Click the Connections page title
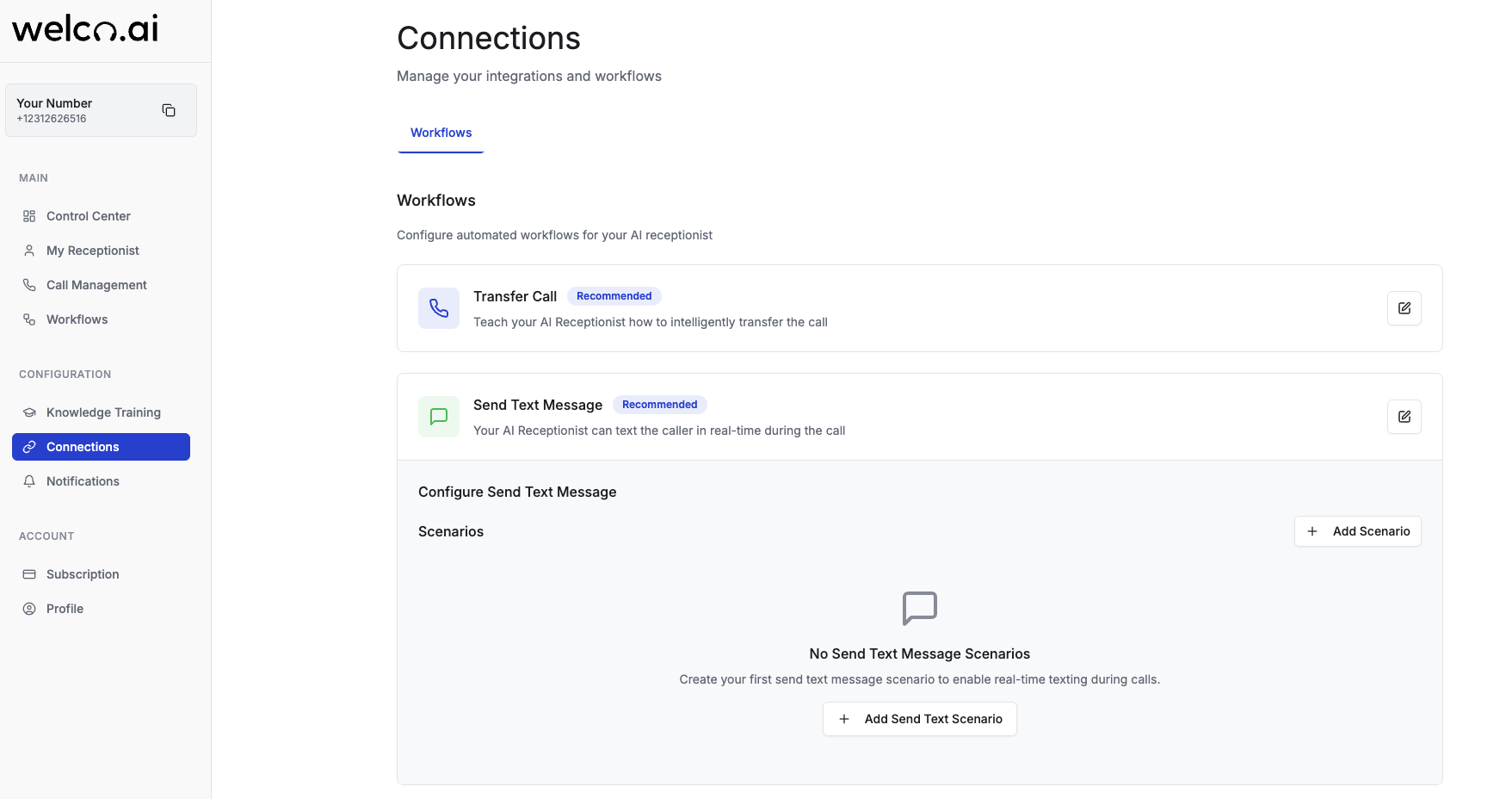 pyautogui.click(x=489, y=38)
